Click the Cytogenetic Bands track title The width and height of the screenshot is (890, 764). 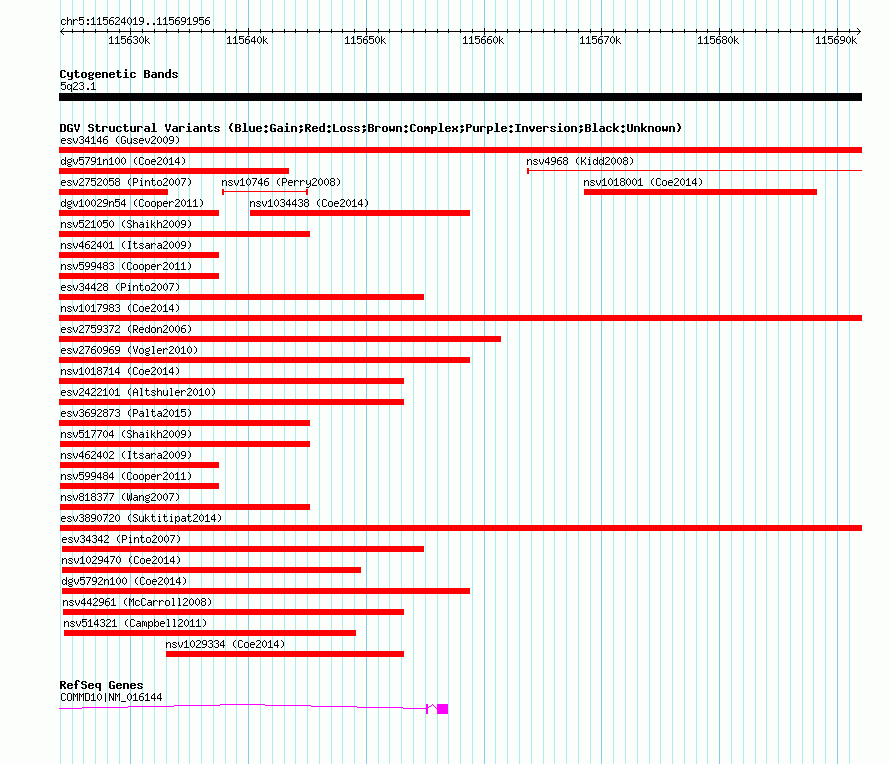point(119,74)
